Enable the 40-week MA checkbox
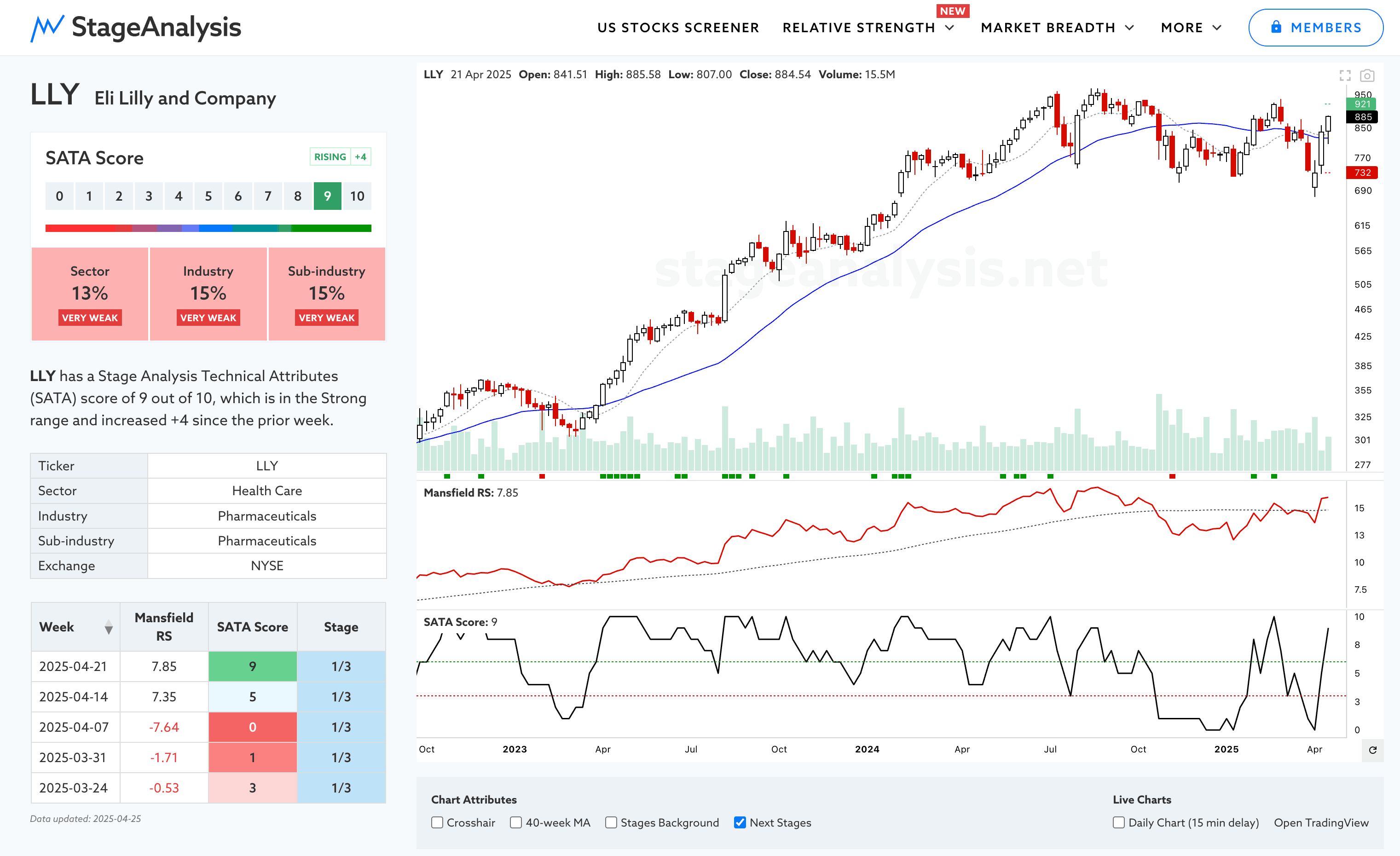This screenshot has height=856, width=1400. click(x=516, y=822)
